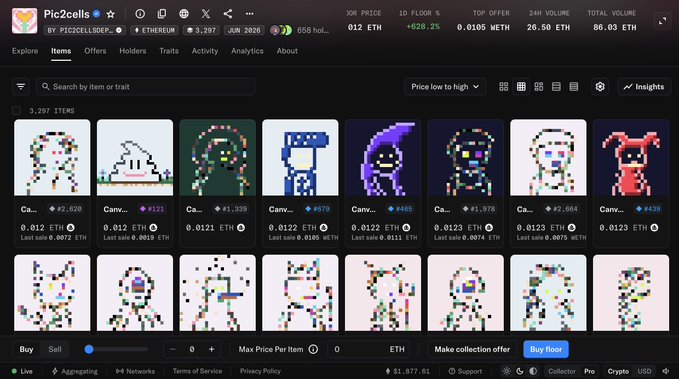Viewport: 679px width, 379px height.
Task: Focus Search by item or trait field
Action: tap(146, 87)
